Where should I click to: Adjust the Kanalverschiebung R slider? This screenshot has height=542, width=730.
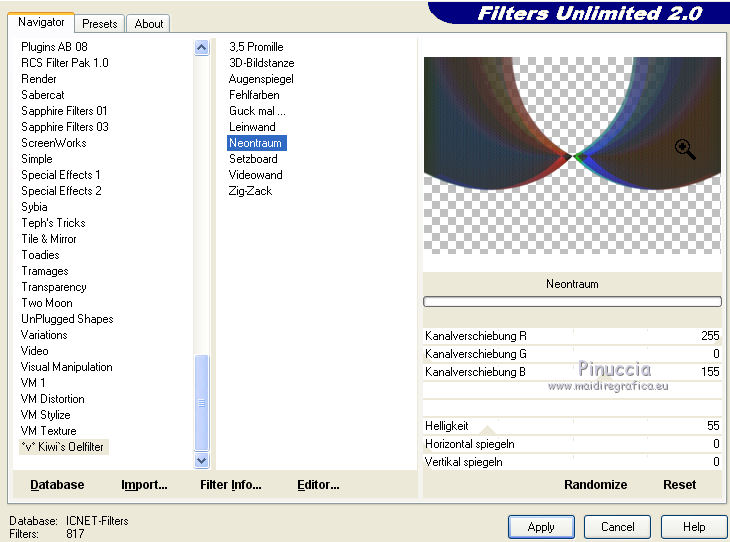pyautogui.click(x=572, y=336)
